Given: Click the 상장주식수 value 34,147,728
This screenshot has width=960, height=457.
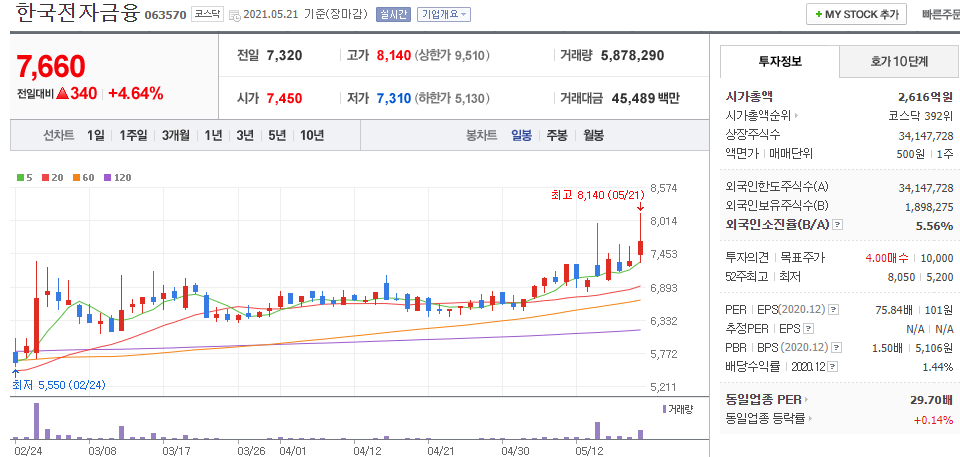Looking at the screenshot, I should click(928, 135).
